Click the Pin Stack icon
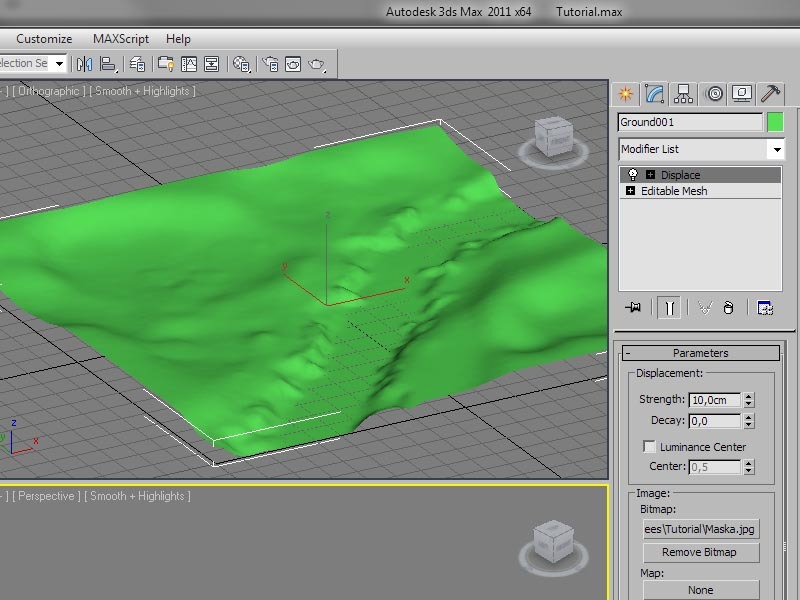The height and width of the screenshot is (600, 800). [x=633, y=308]
